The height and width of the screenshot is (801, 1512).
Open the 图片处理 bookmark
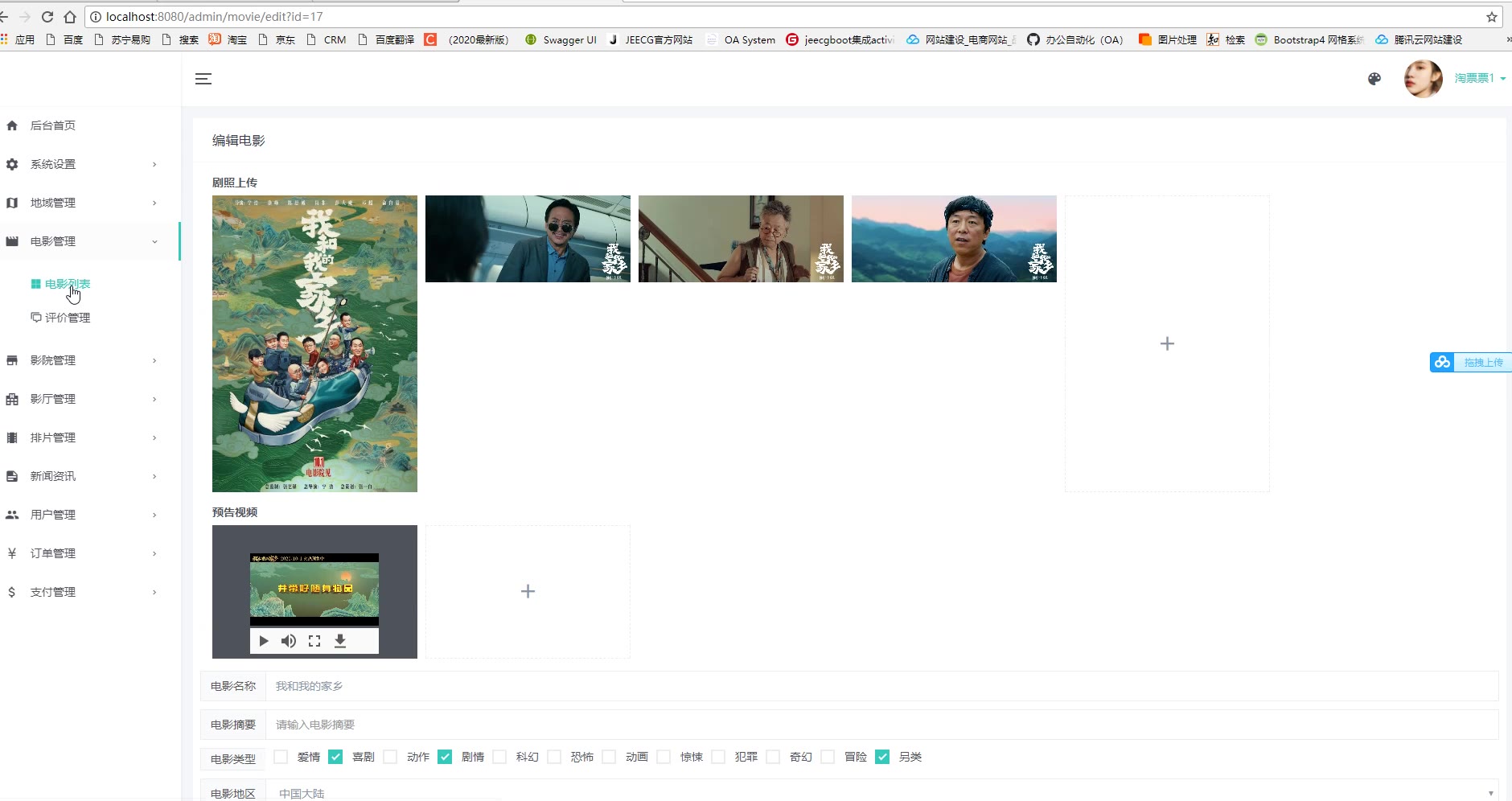tap(1168, 39)
